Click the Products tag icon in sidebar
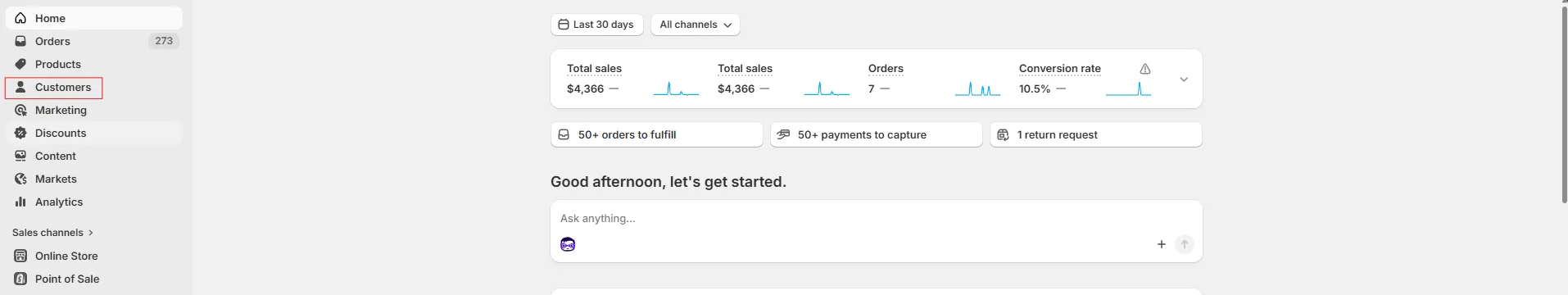1568x295 pixels. [x=20, y=64]
